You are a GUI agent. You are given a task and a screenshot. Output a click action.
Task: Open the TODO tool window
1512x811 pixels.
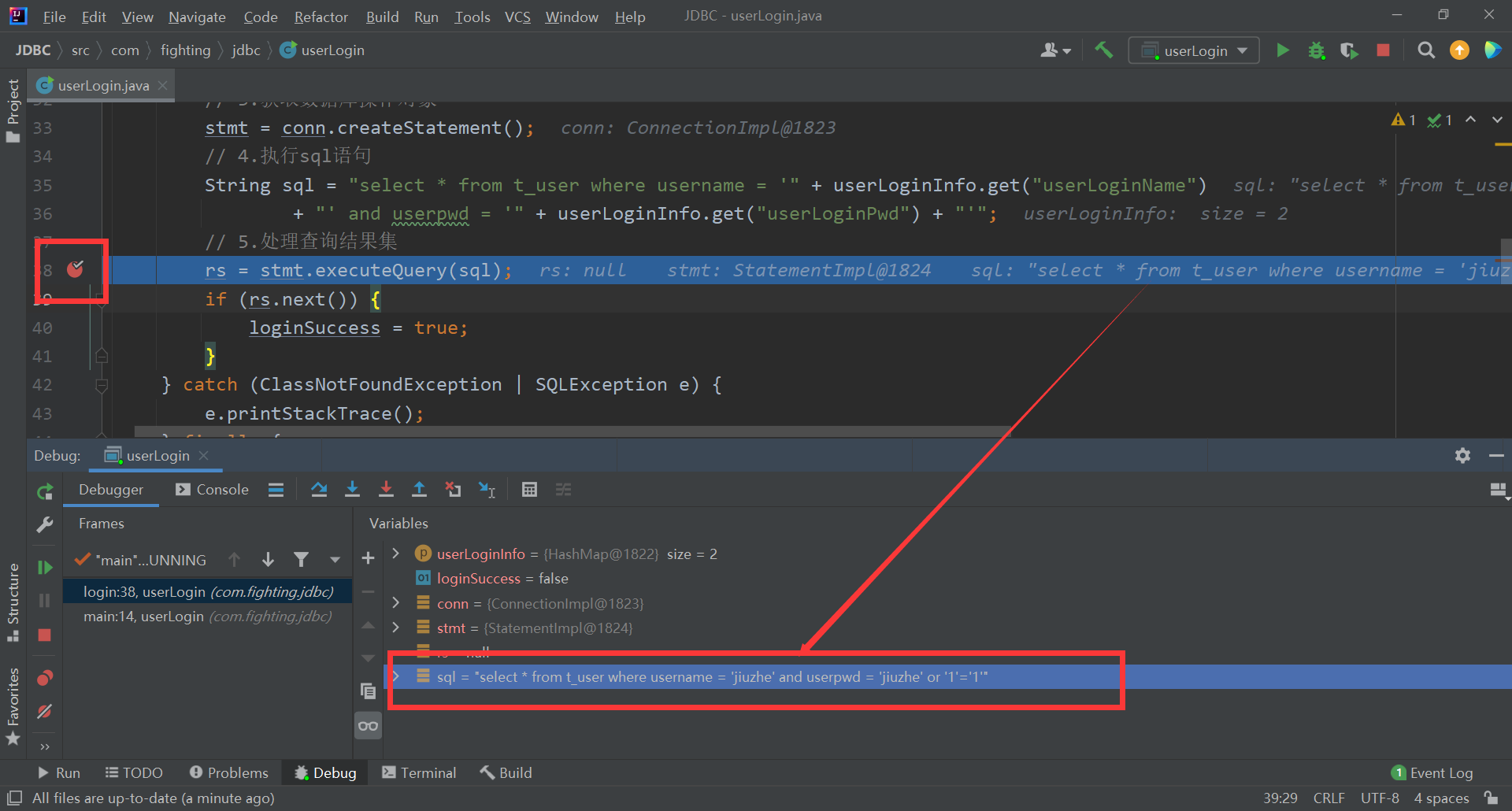coord(134,773)
